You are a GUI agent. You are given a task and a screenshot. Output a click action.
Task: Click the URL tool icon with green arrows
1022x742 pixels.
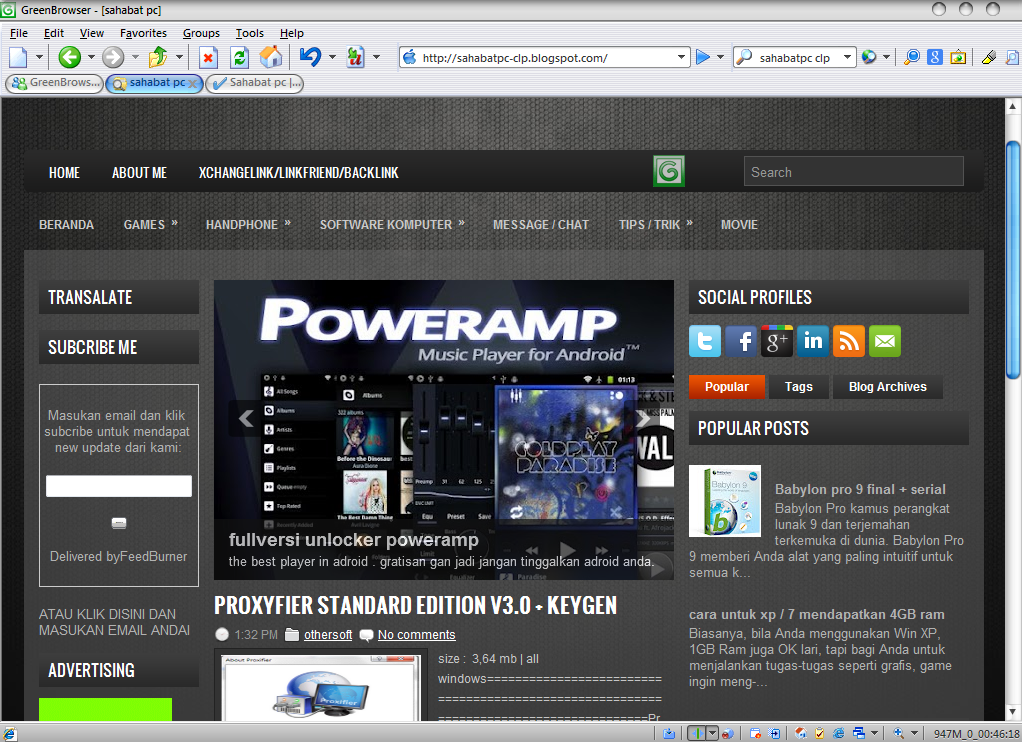355,57
